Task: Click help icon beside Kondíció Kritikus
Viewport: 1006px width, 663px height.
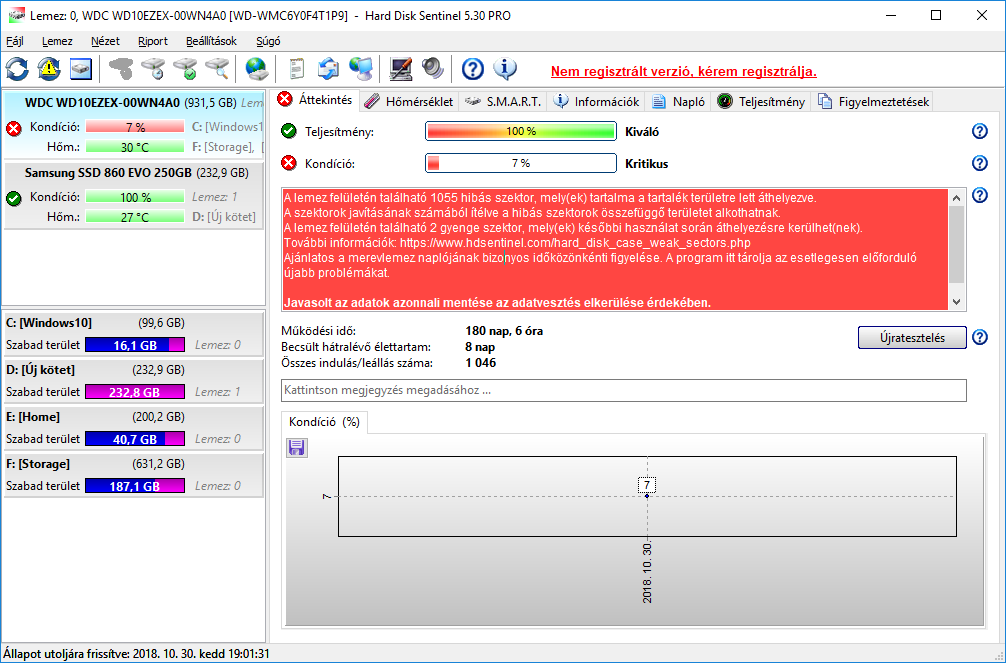Action: point(980,163)
